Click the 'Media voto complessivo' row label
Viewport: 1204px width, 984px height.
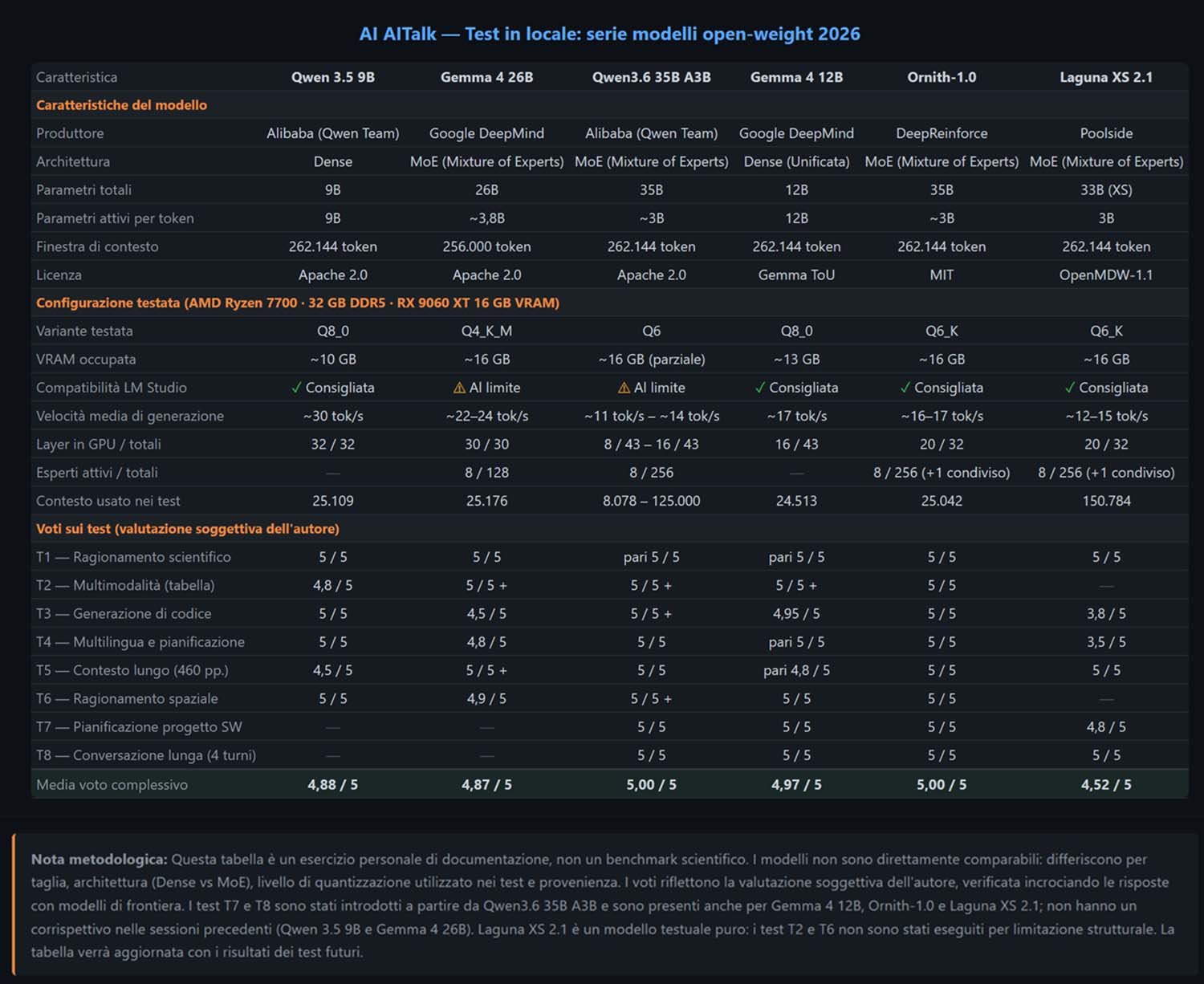pyautogui.click(x=112, y=785)
